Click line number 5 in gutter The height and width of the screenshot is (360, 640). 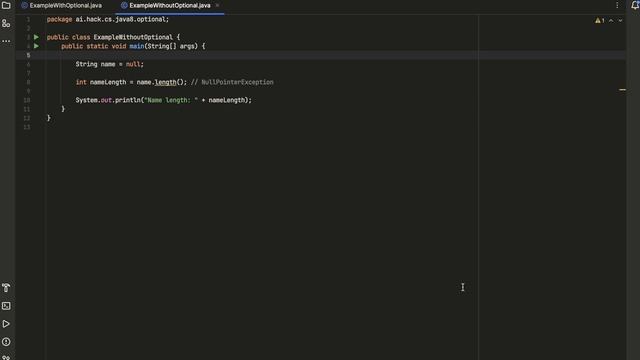pos(28,55)
